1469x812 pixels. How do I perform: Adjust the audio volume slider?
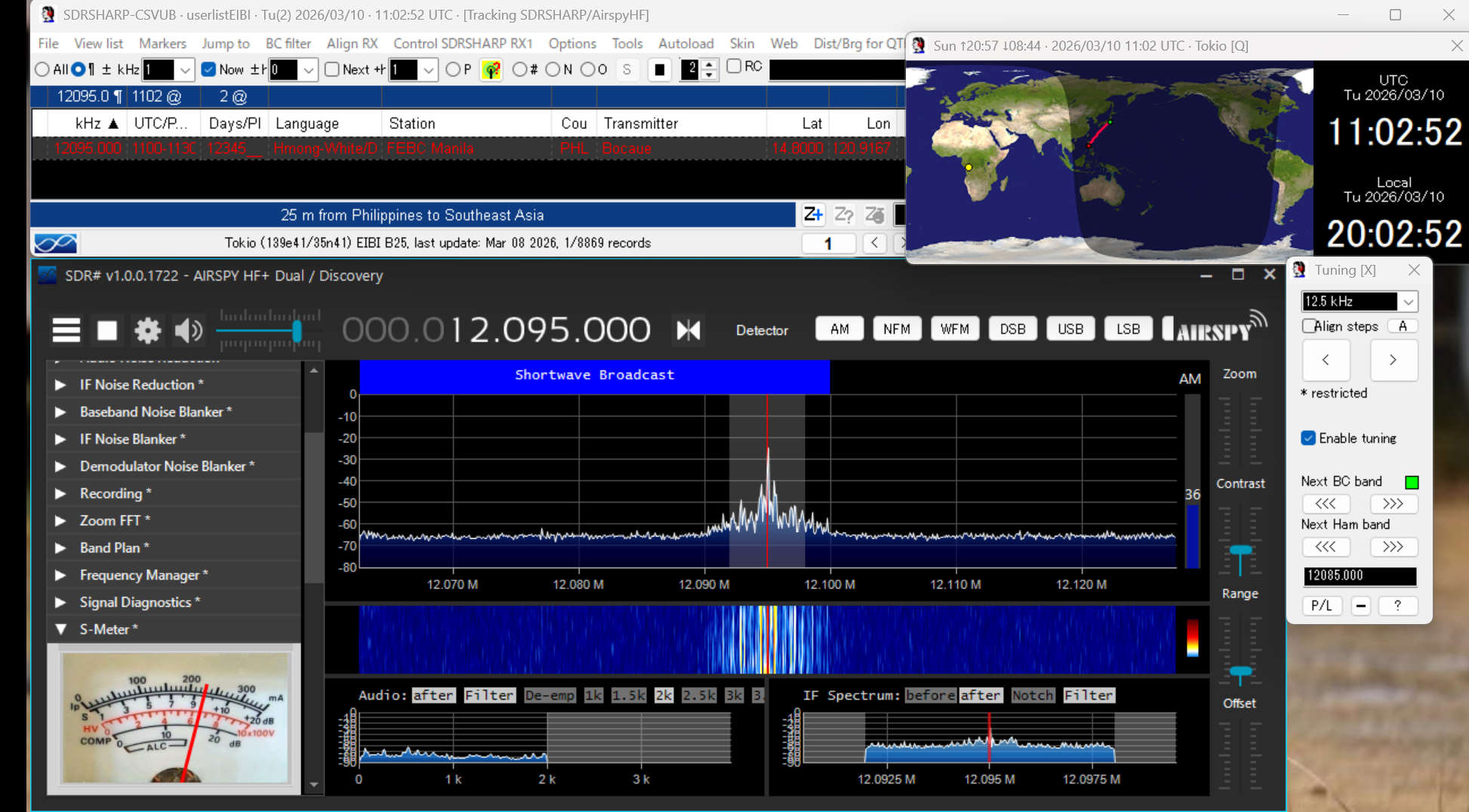coord(297,331)
